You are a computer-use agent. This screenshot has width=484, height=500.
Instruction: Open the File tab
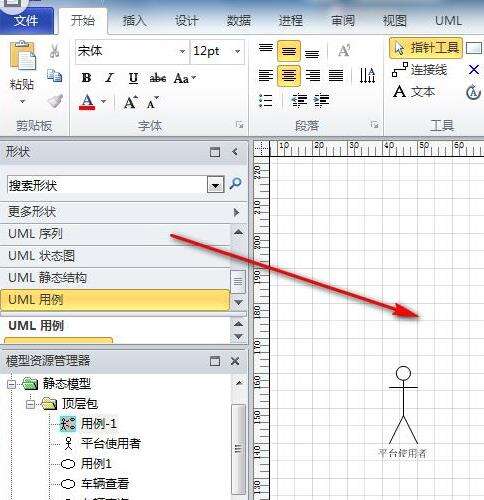26,21
